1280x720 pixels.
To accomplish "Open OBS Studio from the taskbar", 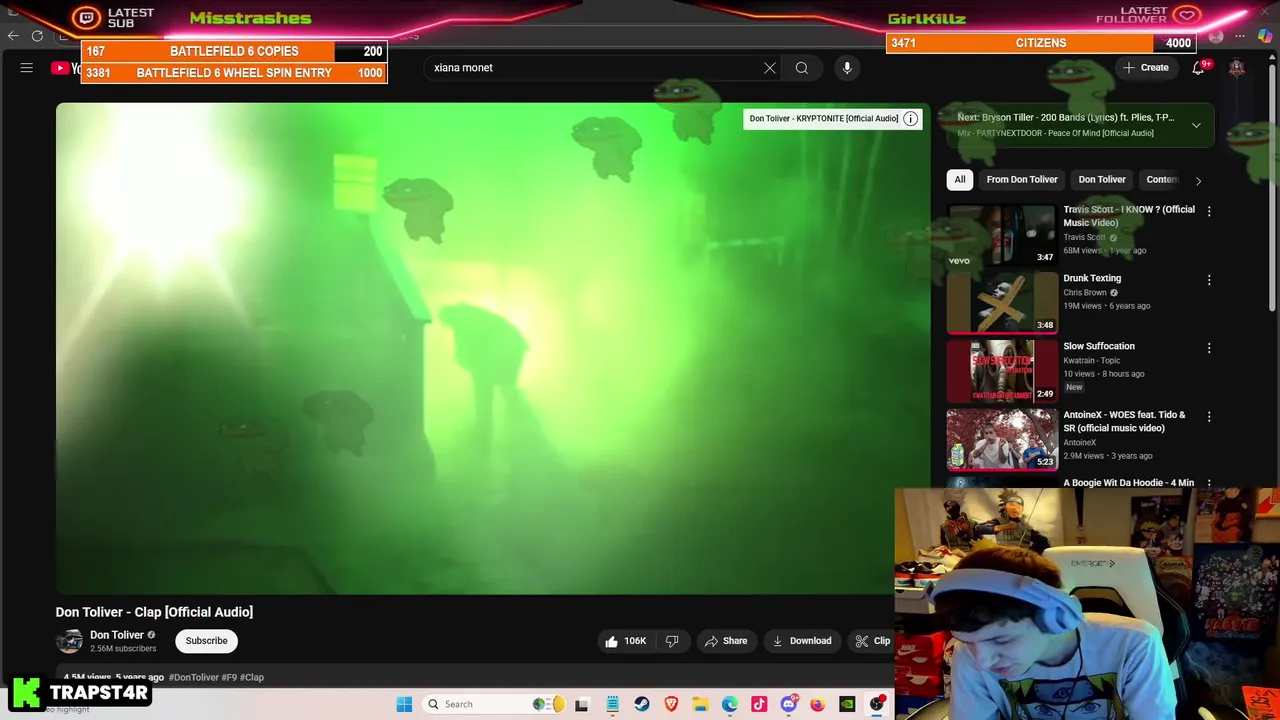I will [877, 704].
